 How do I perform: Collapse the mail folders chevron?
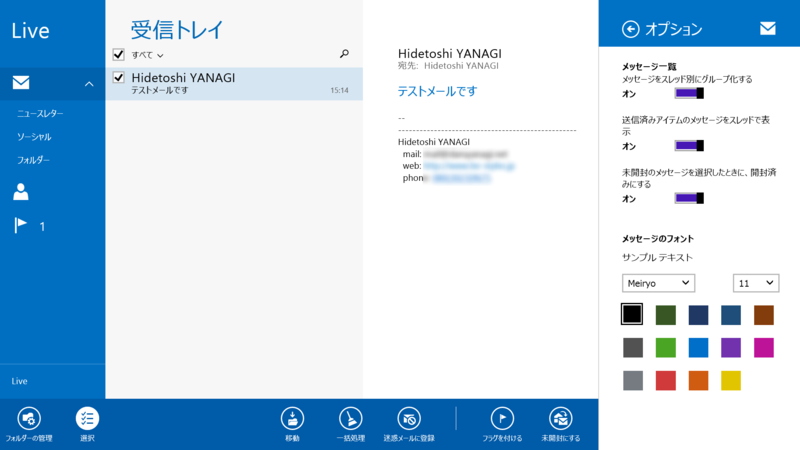pos(89,84)
